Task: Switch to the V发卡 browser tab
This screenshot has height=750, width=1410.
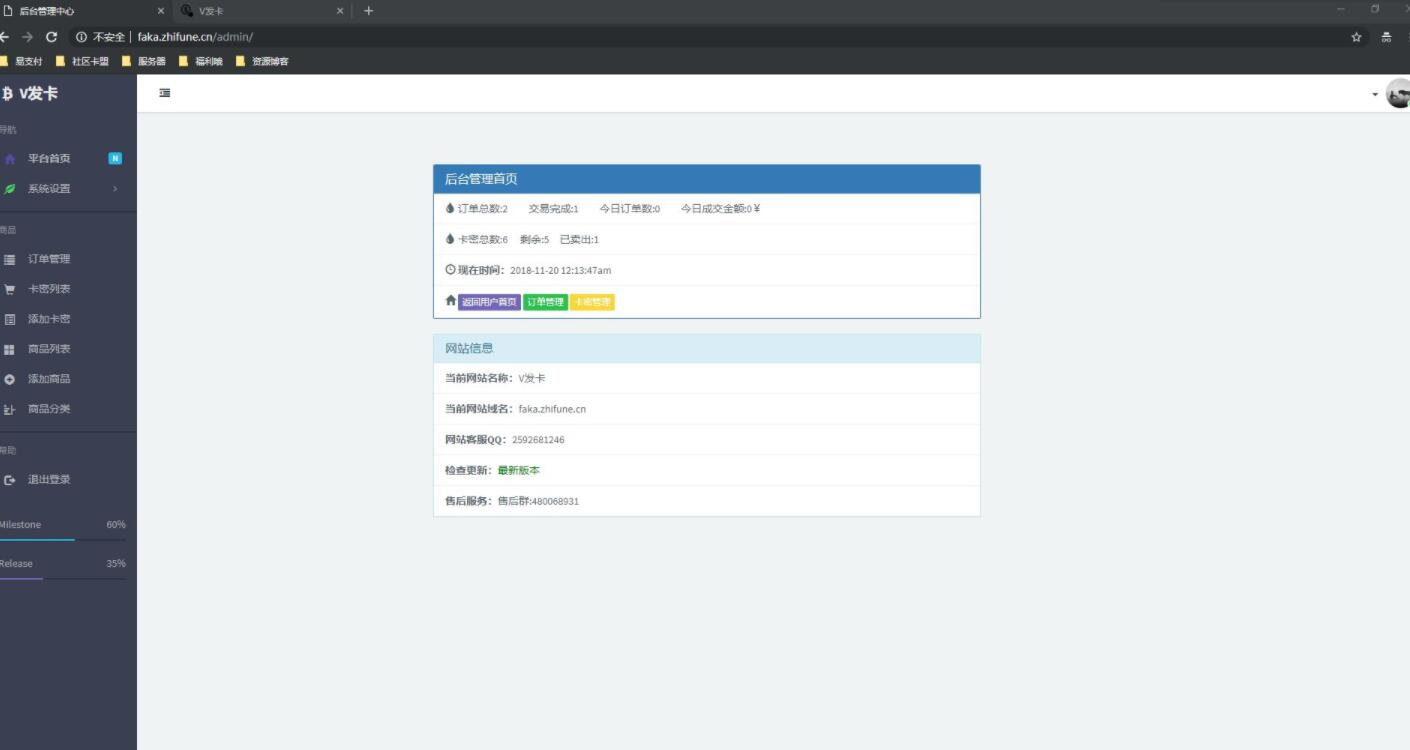Action: tap(260, 11)
